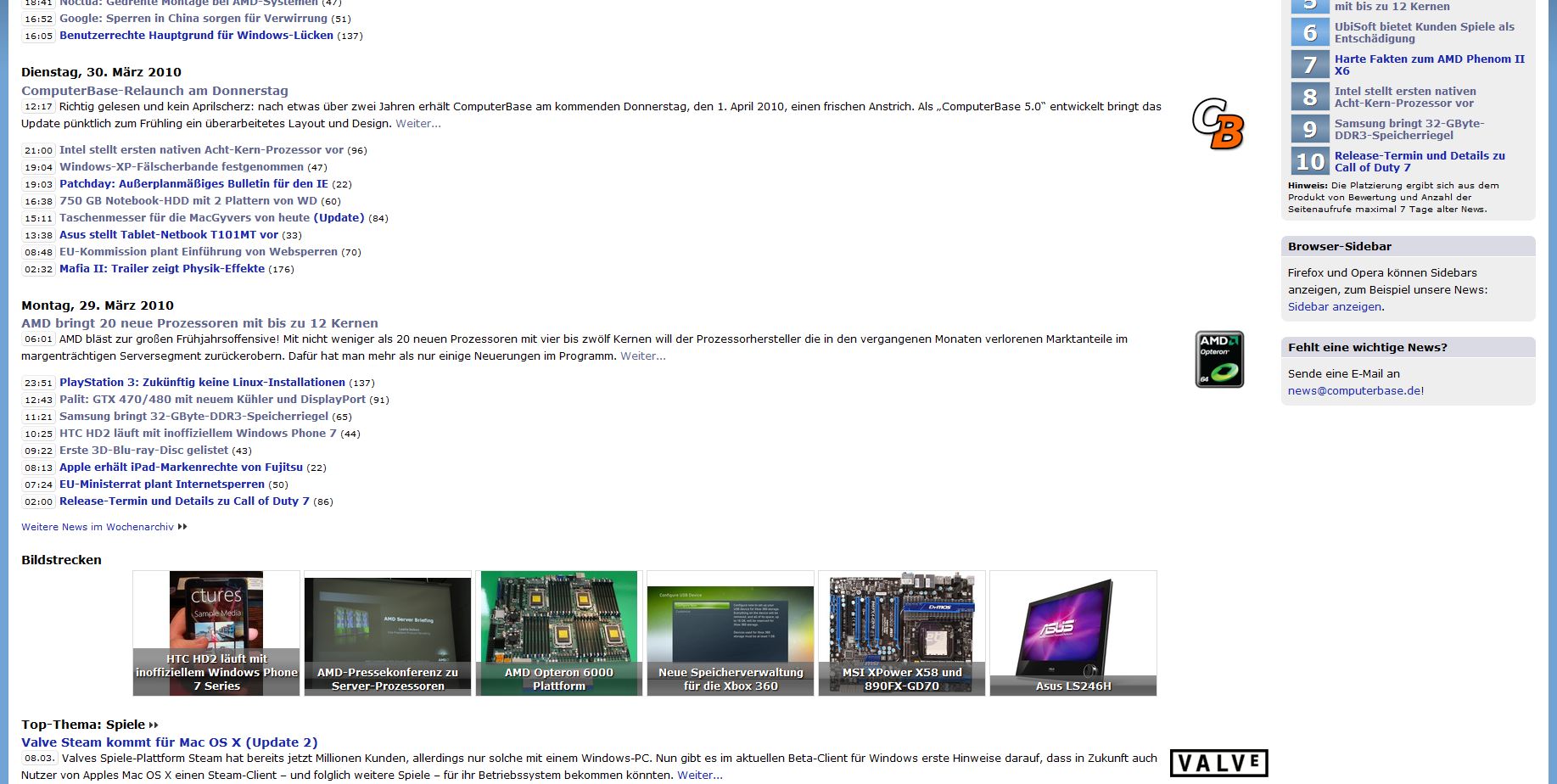Viewport: 1557px width, 784px height.
Task: Click Montag, 29. März 2010 date heading
Action: [x=98, y=305]
